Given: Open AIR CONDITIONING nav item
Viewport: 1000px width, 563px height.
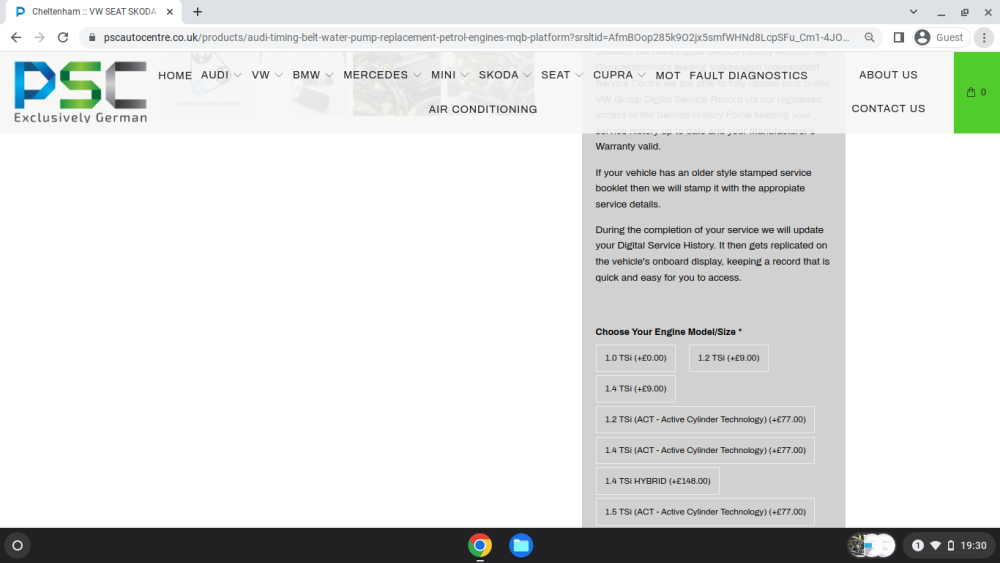Looking at the screenshot, I should click(x=483, y=109).
